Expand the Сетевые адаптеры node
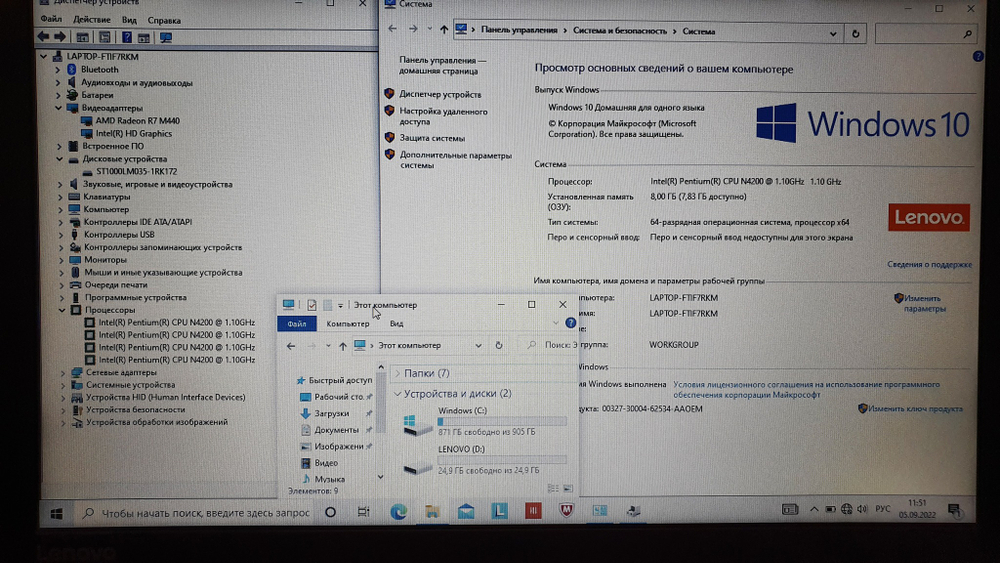This screenshot has width=1000, height=563. pyautogui.click(x=62, y=372)
